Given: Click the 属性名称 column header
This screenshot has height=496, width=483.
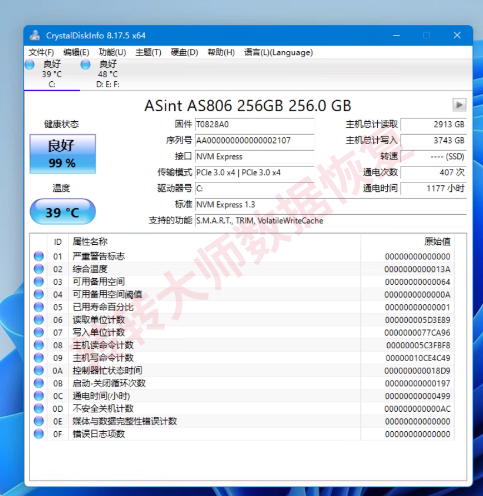Looking at the screenshot, I should [x=214, y=242].
